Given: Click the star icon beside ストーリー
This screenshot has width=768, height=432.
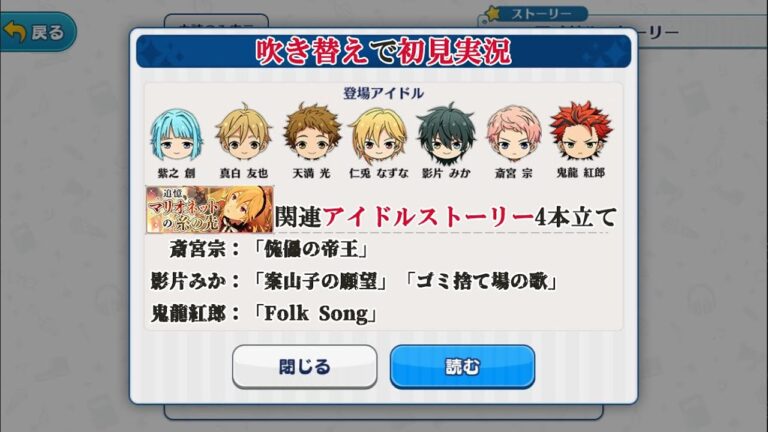Looking at the screenshot, I should [x=493, y=13].
